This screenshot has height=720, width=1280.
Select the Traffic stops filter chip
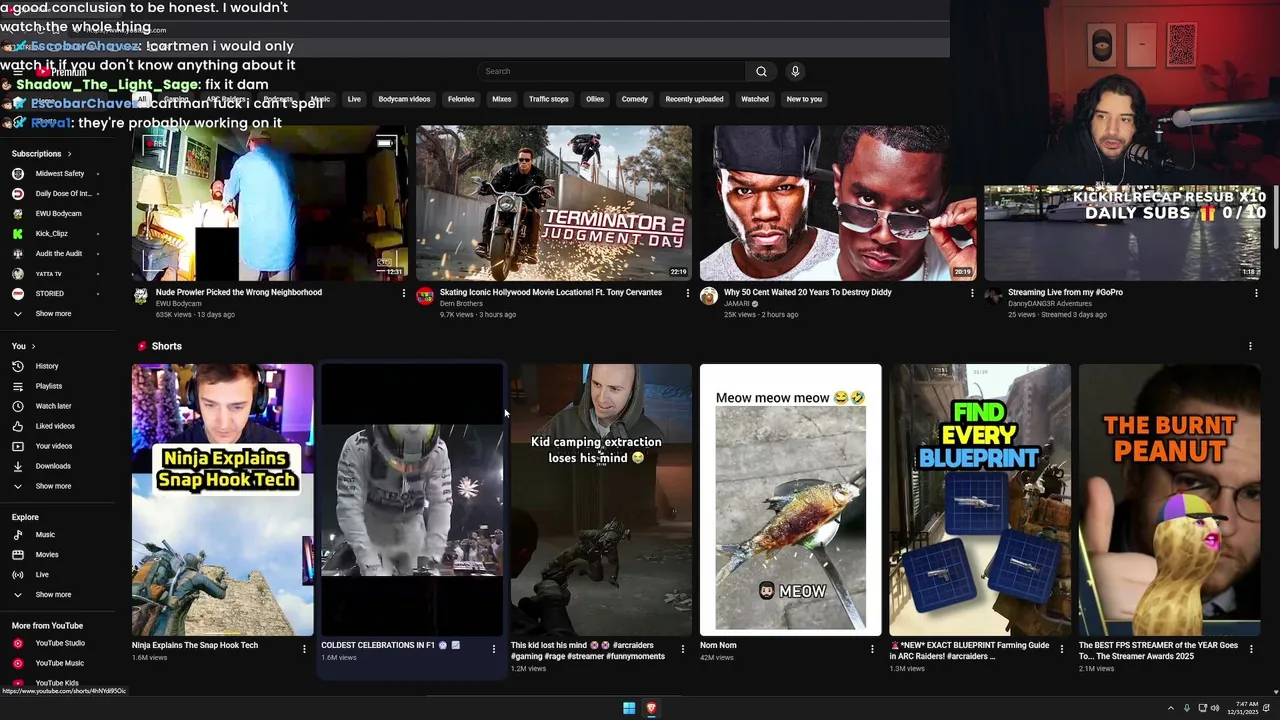pos(548,99)
